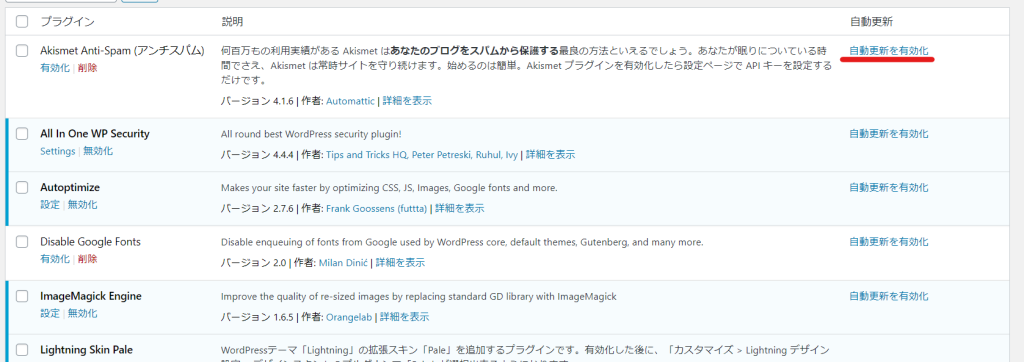Show details for All In One WP Security
Screen dimensions: 1024x362
pos(551,155)
